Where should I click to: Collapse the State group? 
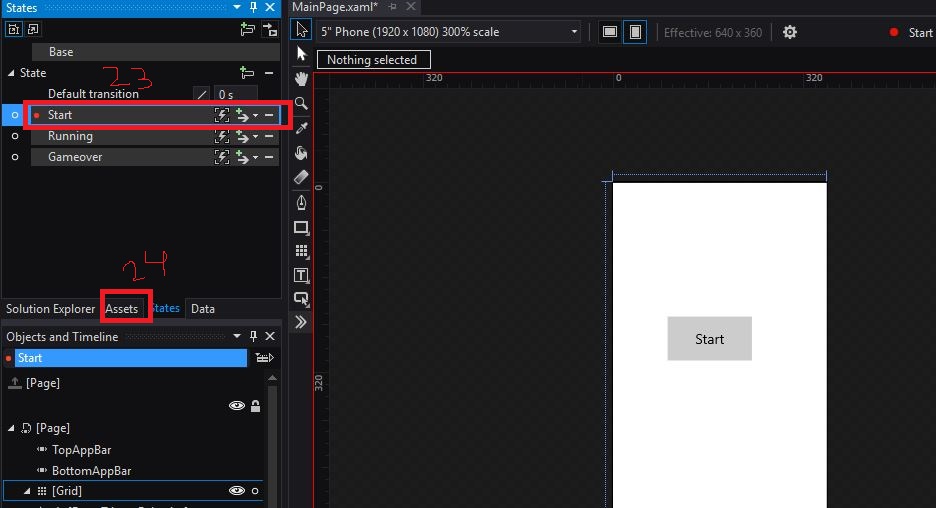(x=11, y=73)
